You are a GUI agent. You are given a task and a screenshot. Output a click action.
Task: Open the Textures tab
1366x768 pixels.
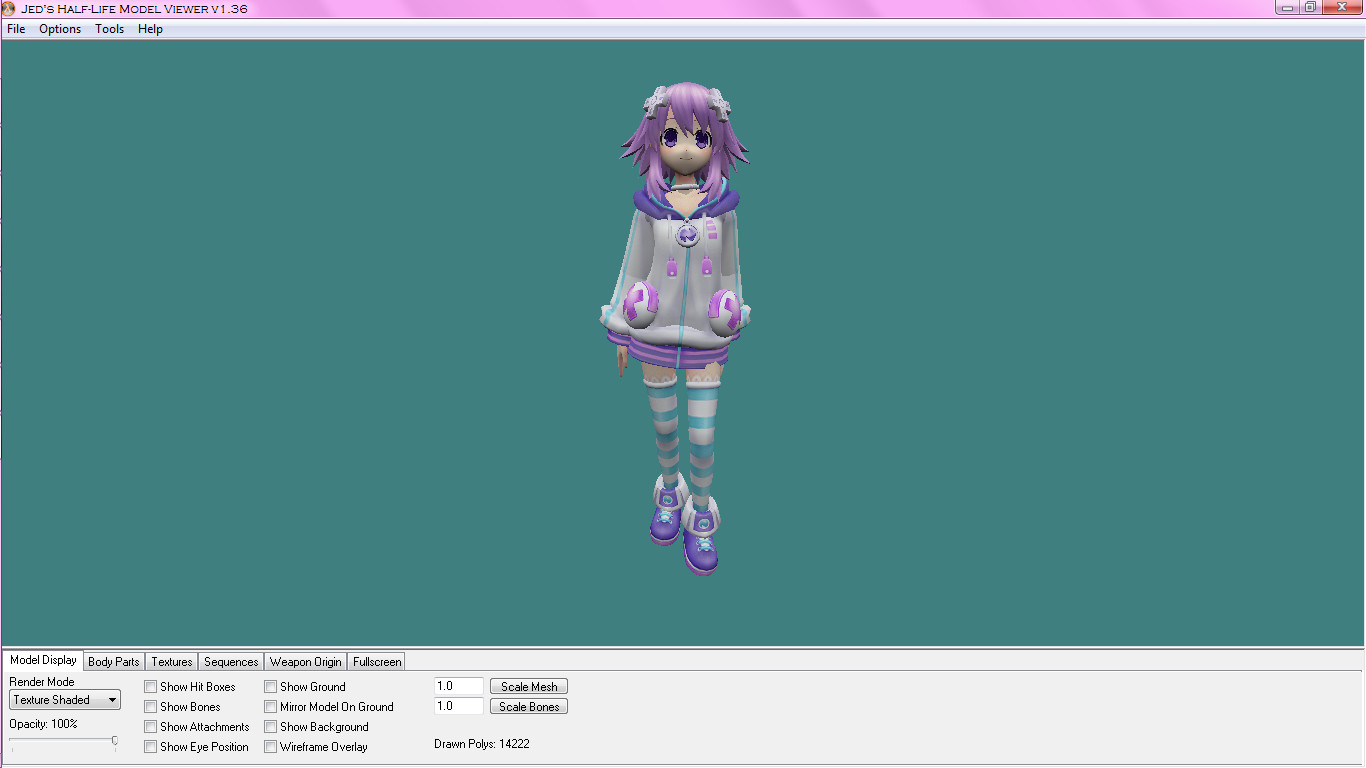pos(170,661)
